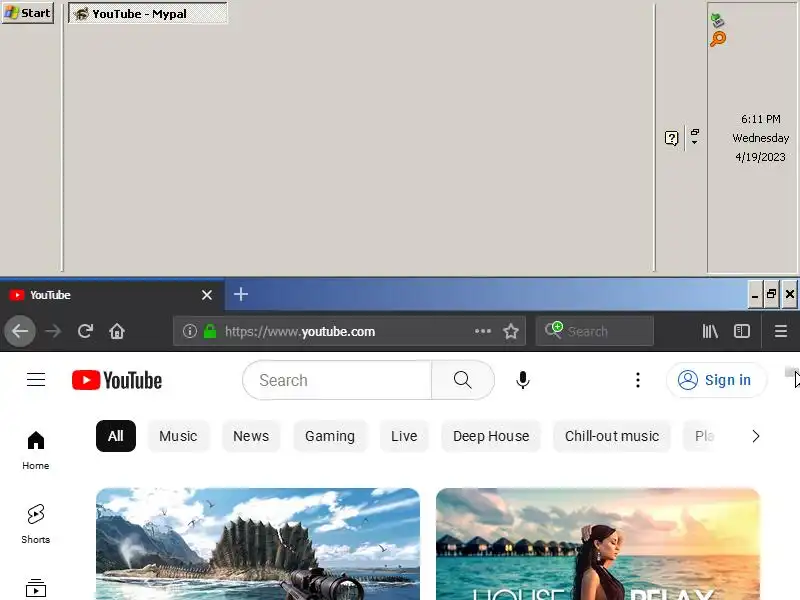Select the News filter chip
The image size is (800, 600).
(x=251, y=436)
